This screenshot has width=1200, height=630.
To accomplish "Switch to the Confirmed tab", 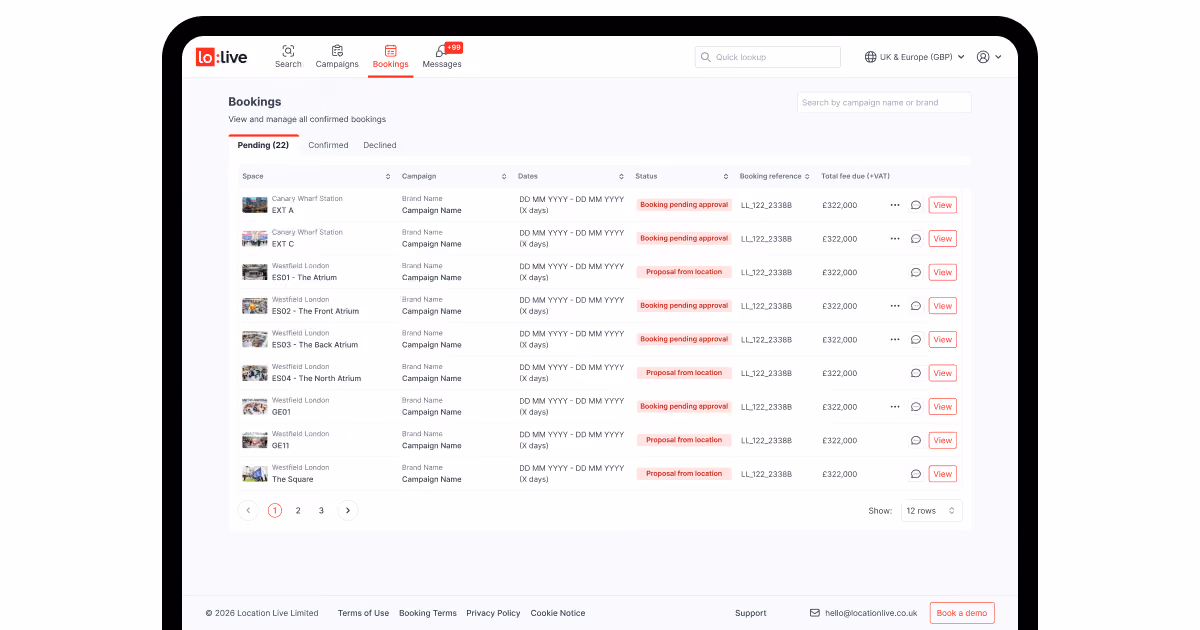I will pos(328,145).
